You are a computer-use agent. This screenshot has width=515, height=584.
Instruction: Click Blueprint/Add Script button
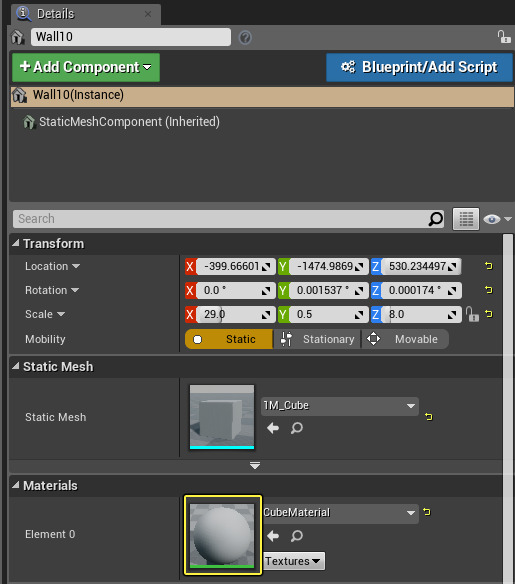[x=419, y=67]
